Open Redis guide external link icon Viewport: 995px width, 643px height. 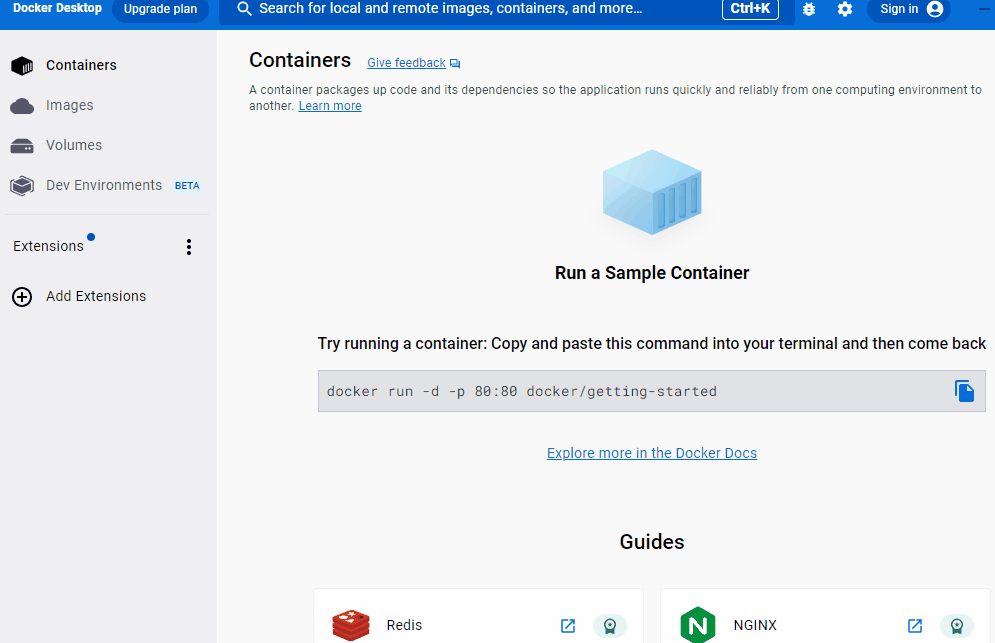[568, 626]
